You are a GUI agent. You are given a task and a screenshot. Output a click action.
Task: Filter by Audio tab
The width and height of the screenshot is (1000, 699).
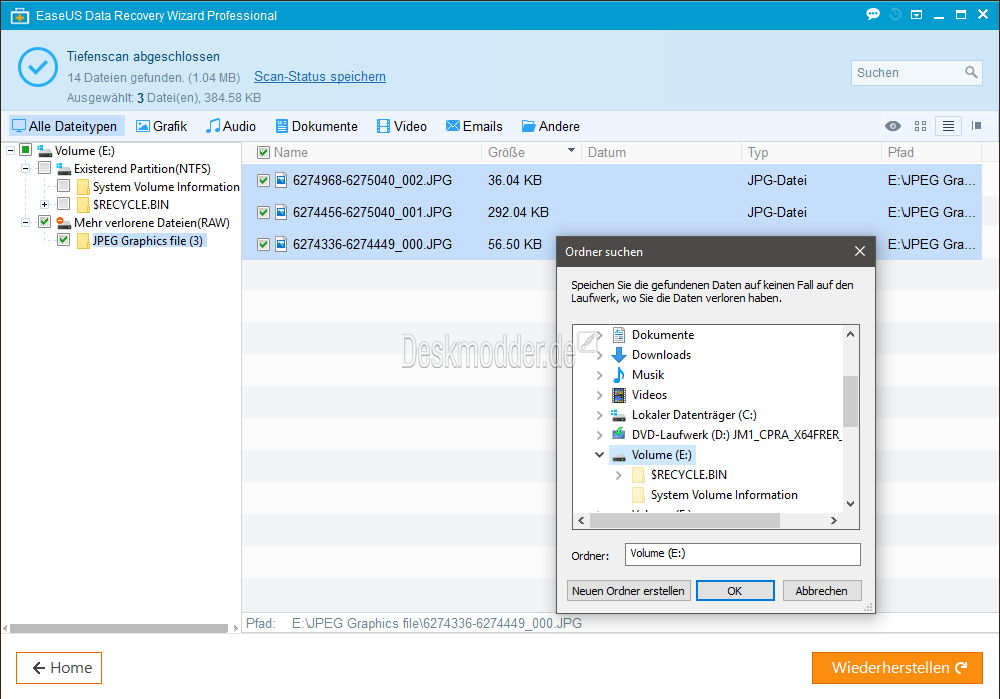click(231, 126)
